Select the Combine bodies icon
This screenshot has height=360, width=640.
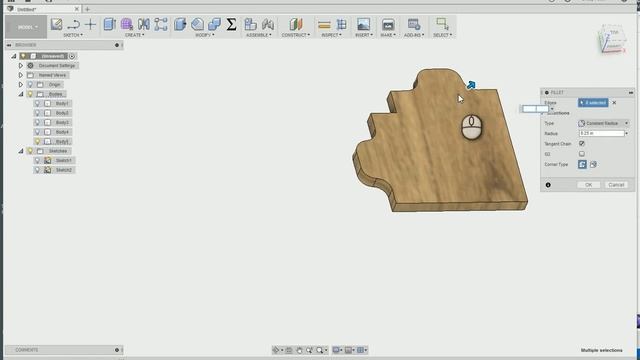[214, 24]
